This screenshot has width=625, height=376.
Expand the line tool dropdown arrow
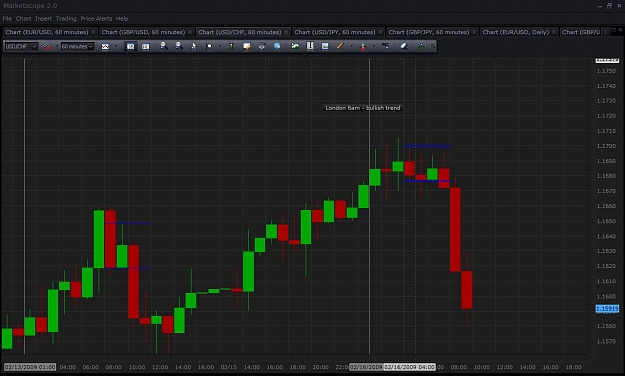pos(351,47)
